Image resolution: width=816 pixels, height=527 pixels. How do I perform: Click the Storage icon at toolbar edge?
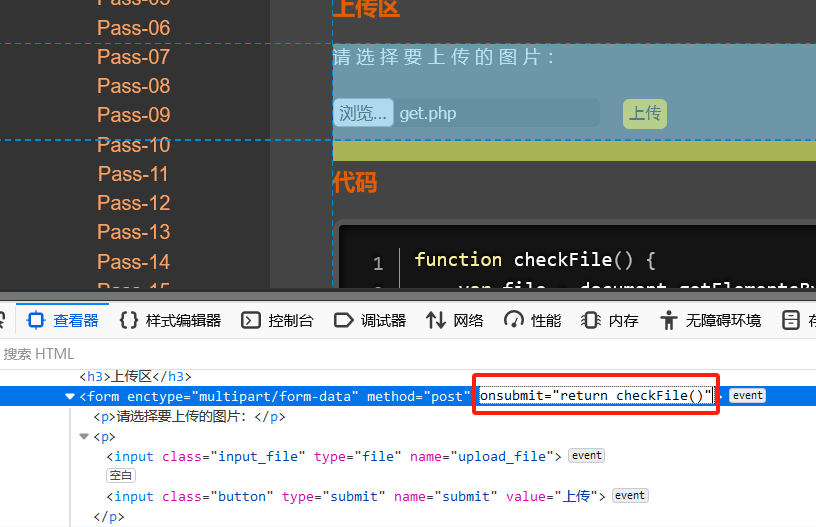(791, 320)
